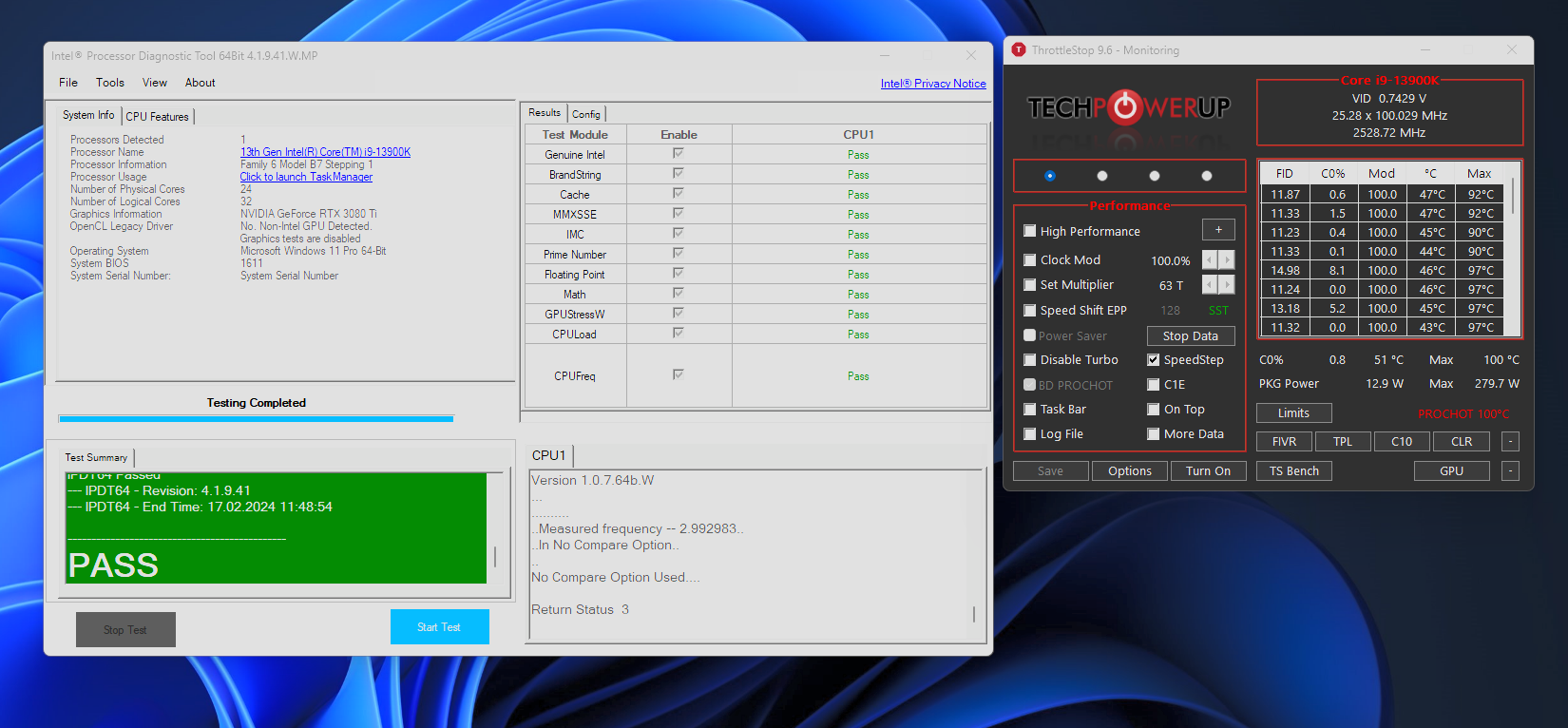Select the Test Summary tab
This screenshot has width=1568, height=728.
pos(96,457)
